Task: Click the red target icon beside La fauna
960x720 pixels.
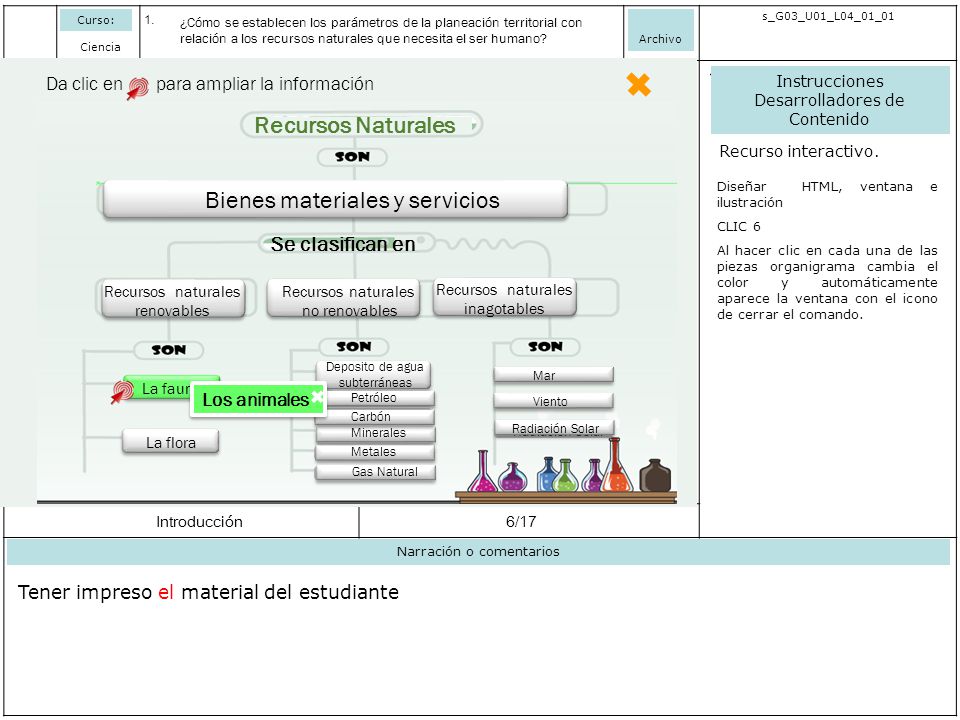Action: click(122, 391)
